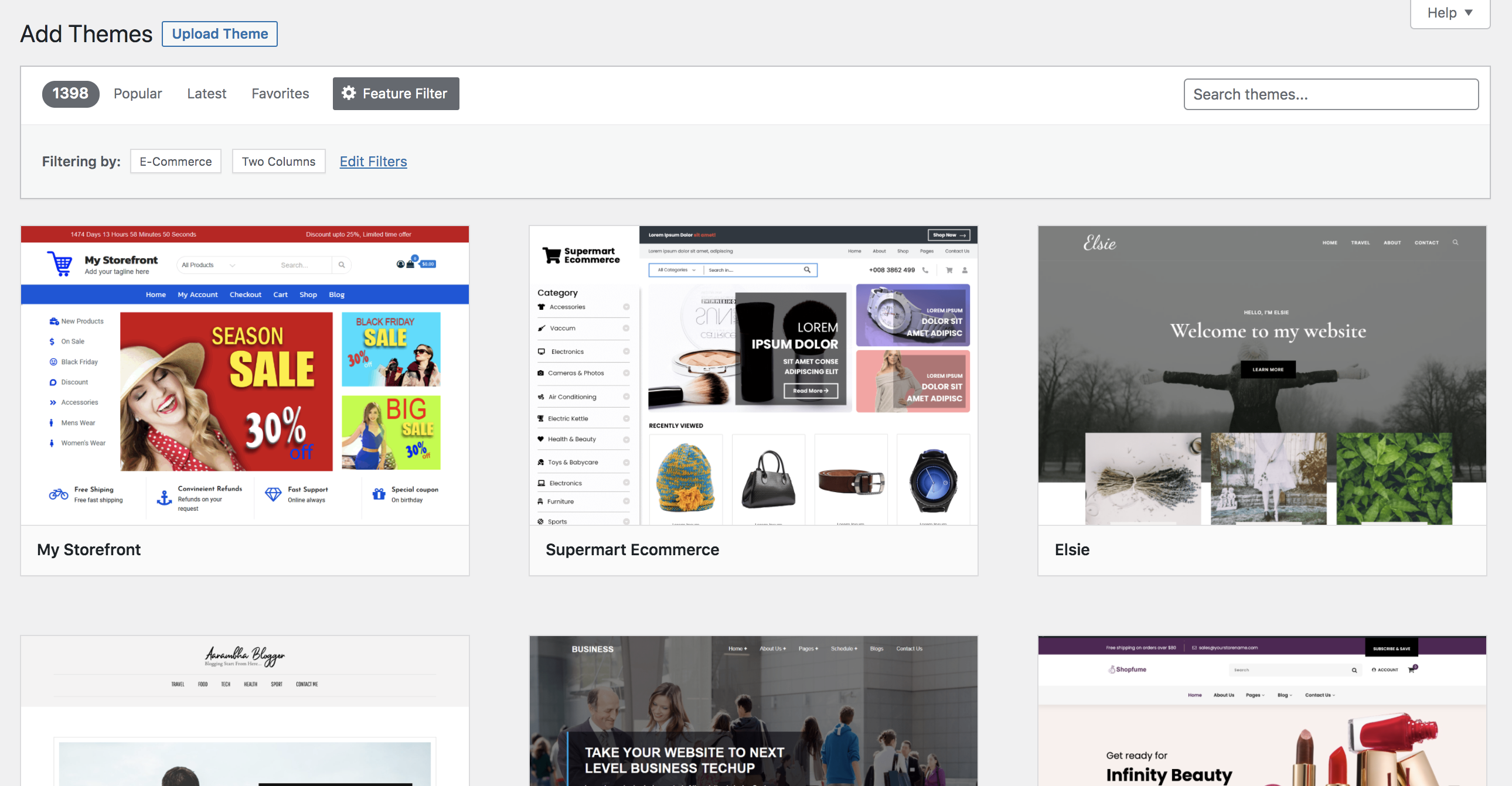
Task: Click the E-Commerce filter tag icon
Action: (x=175, y=161)
